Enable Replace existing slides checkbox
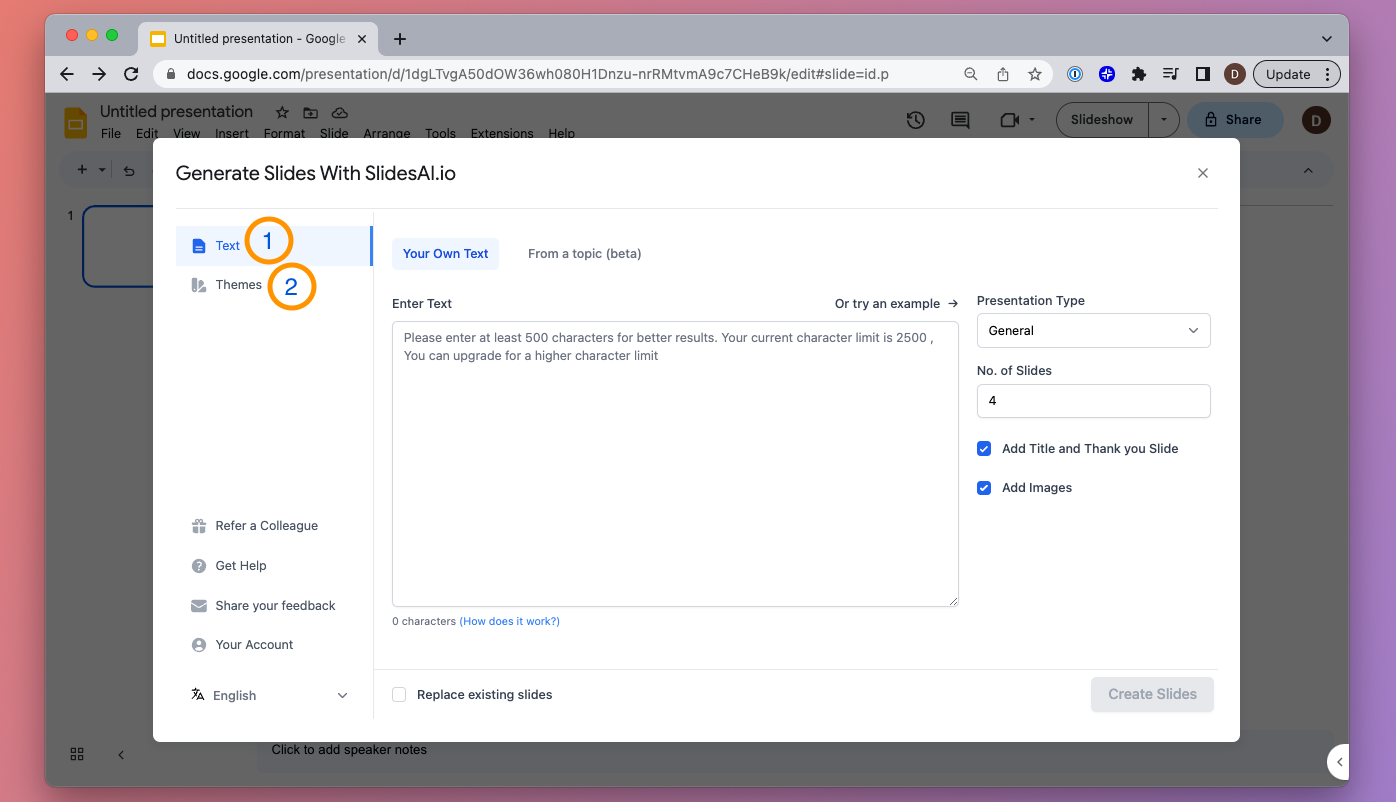1396x802 pixels. tap(399, 695)
